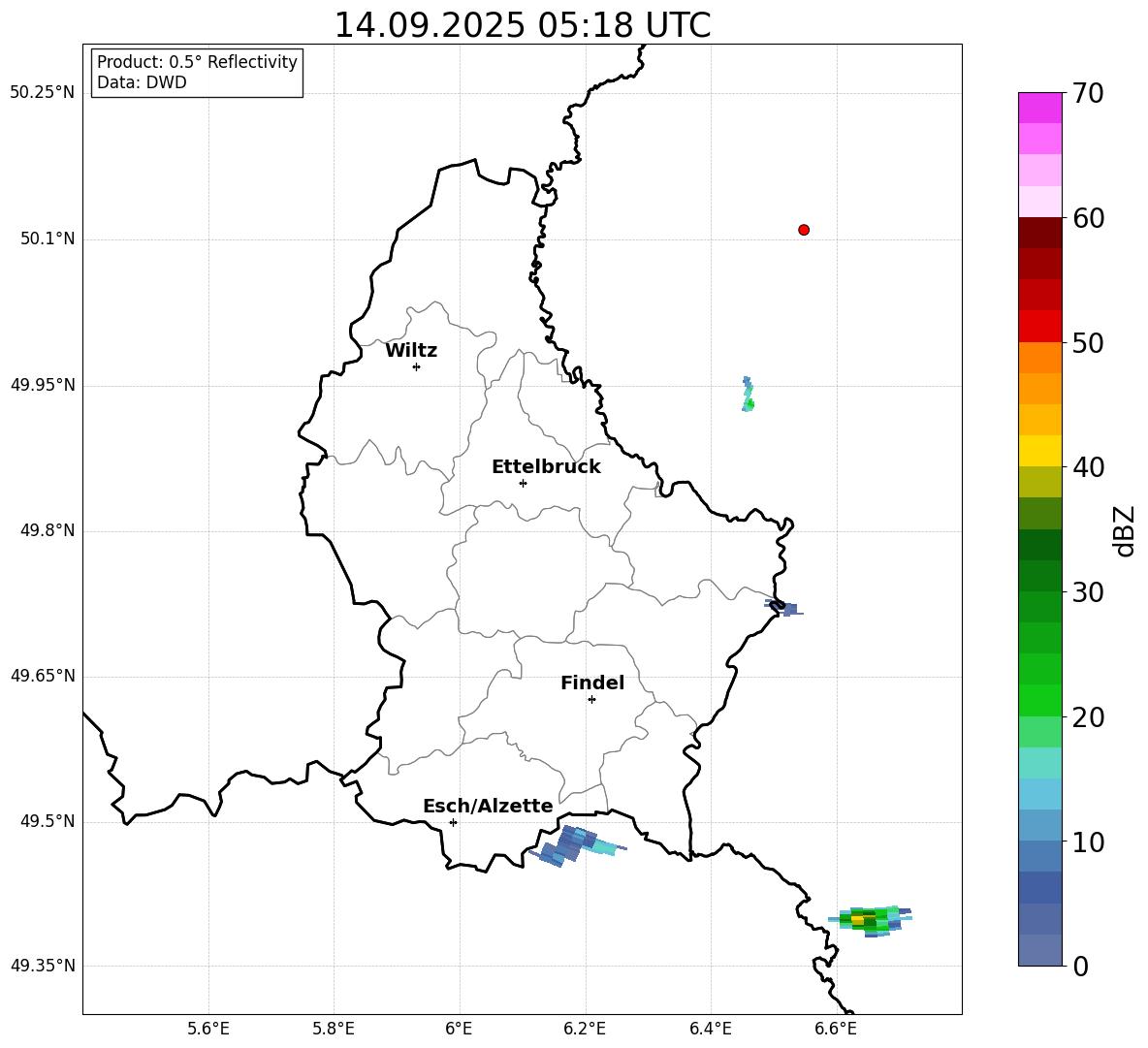
Task: Click the 50.1°N latitude label
Action: pos(48,238)
